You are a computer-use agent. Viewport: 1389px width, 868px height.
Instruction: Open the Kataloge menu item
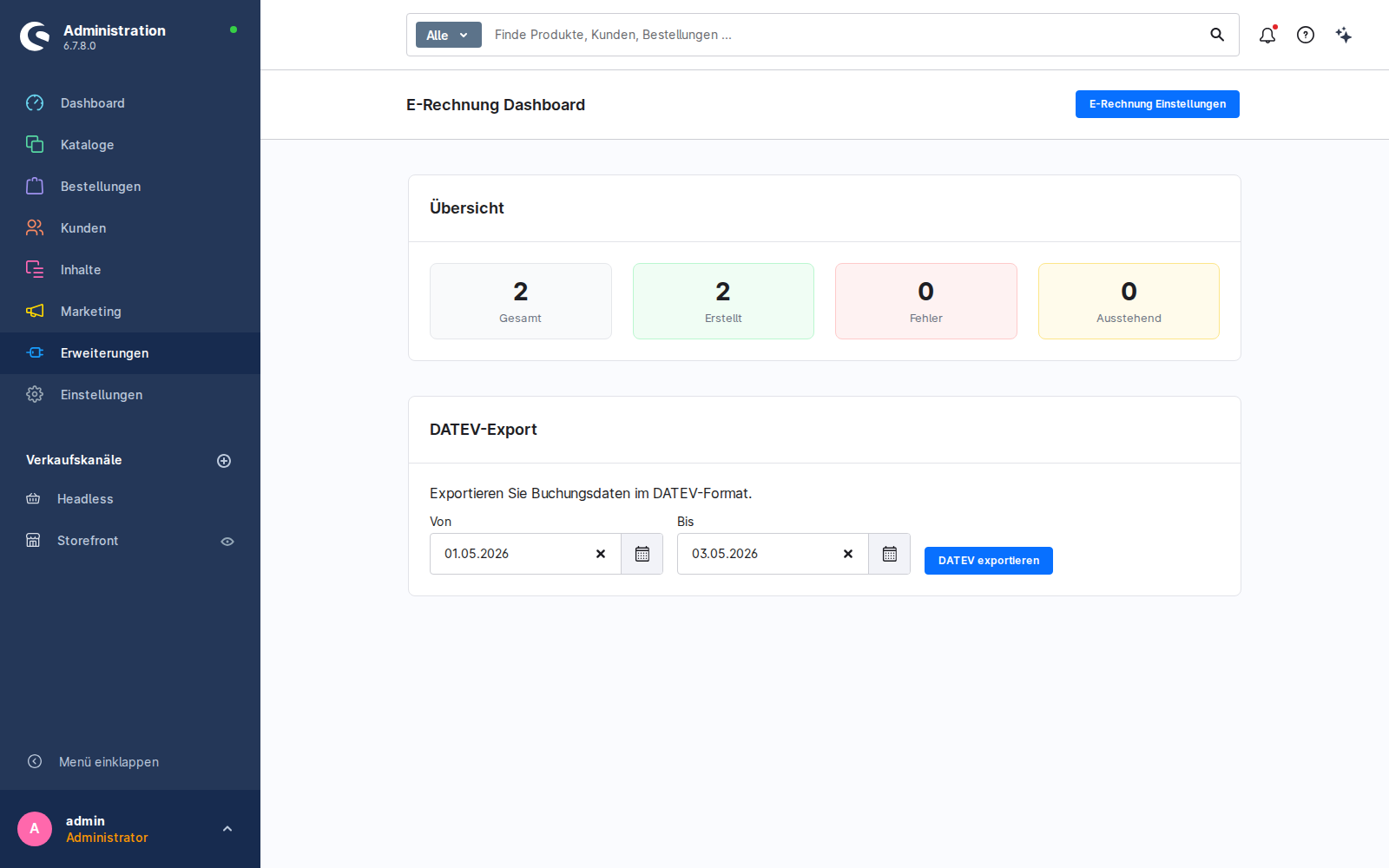click(130, 145)
